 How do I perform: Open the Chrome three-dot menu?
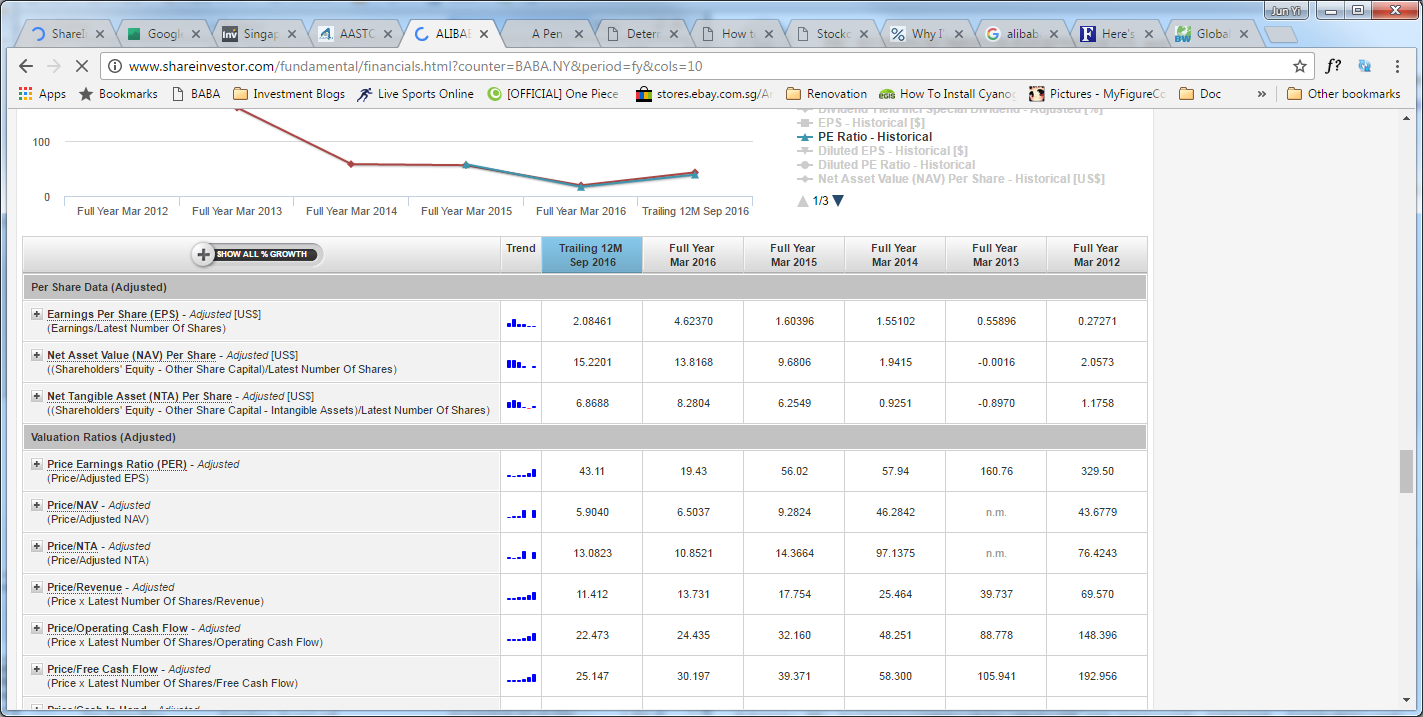tap(1397, 66)
